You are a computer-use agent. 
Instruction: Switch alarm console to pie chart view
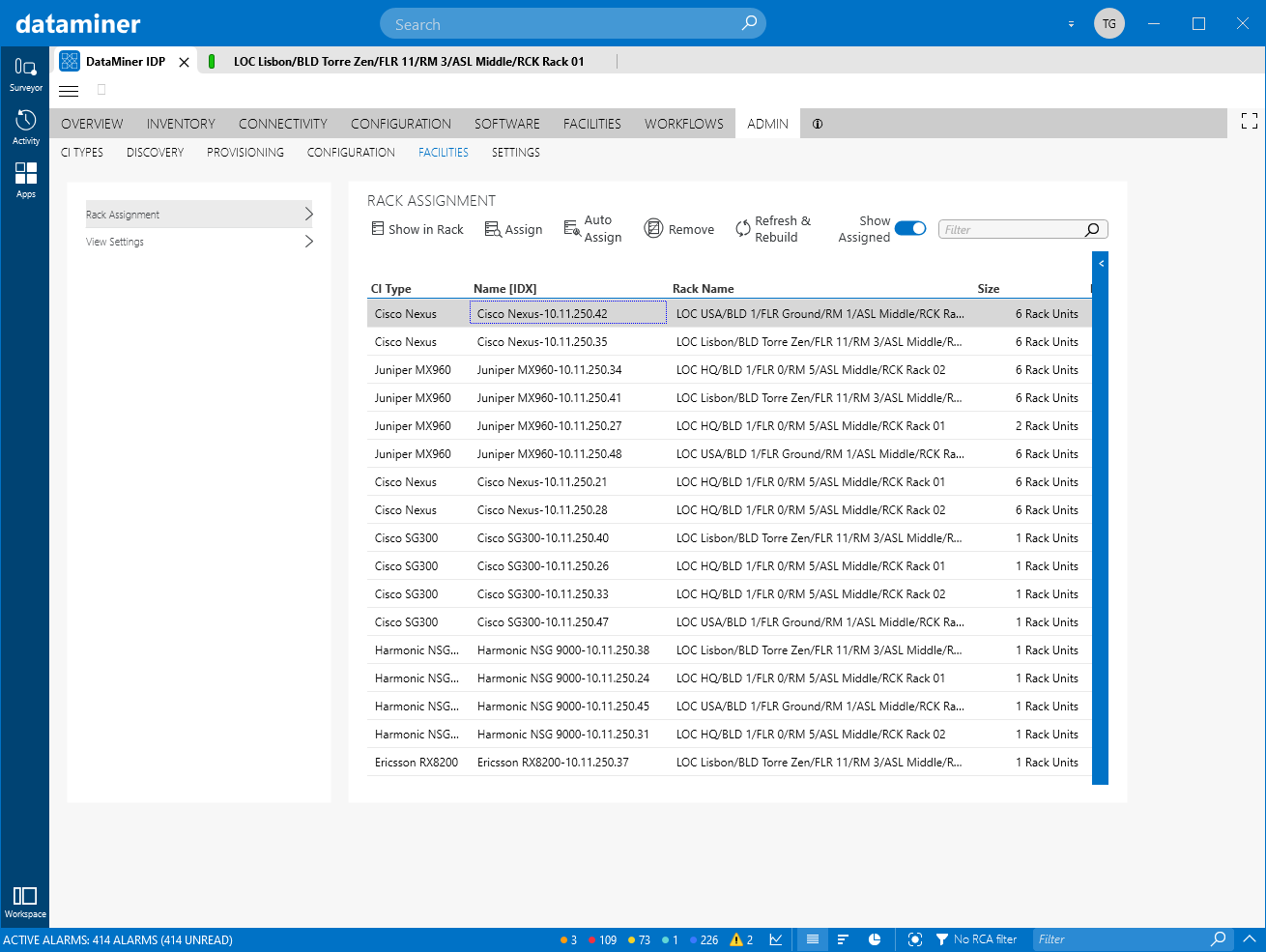click(x=875, y=939)
